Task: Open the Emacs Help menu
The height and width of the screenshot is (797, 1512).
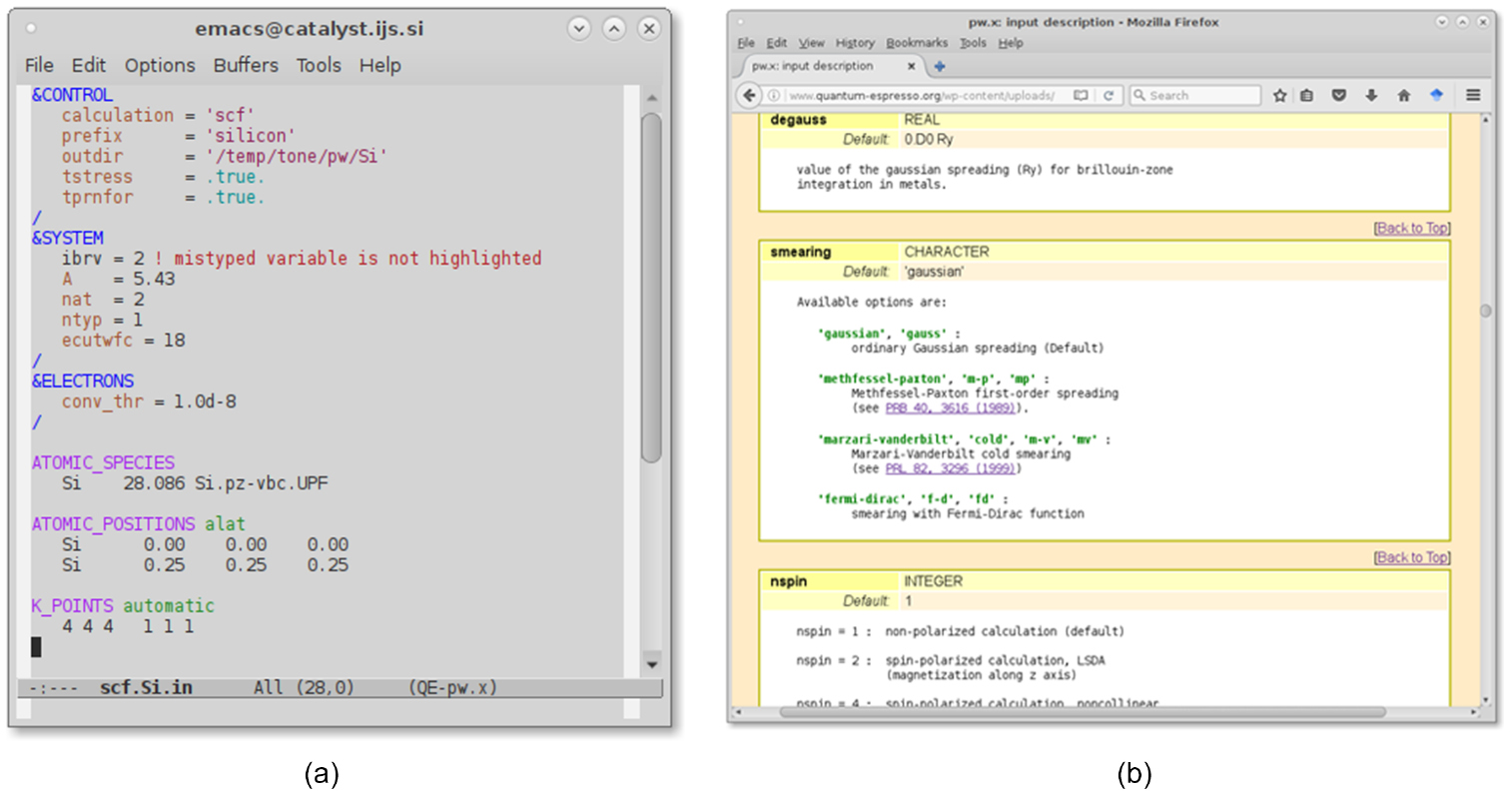Action: pyautogui.click(x=380, y=65)
